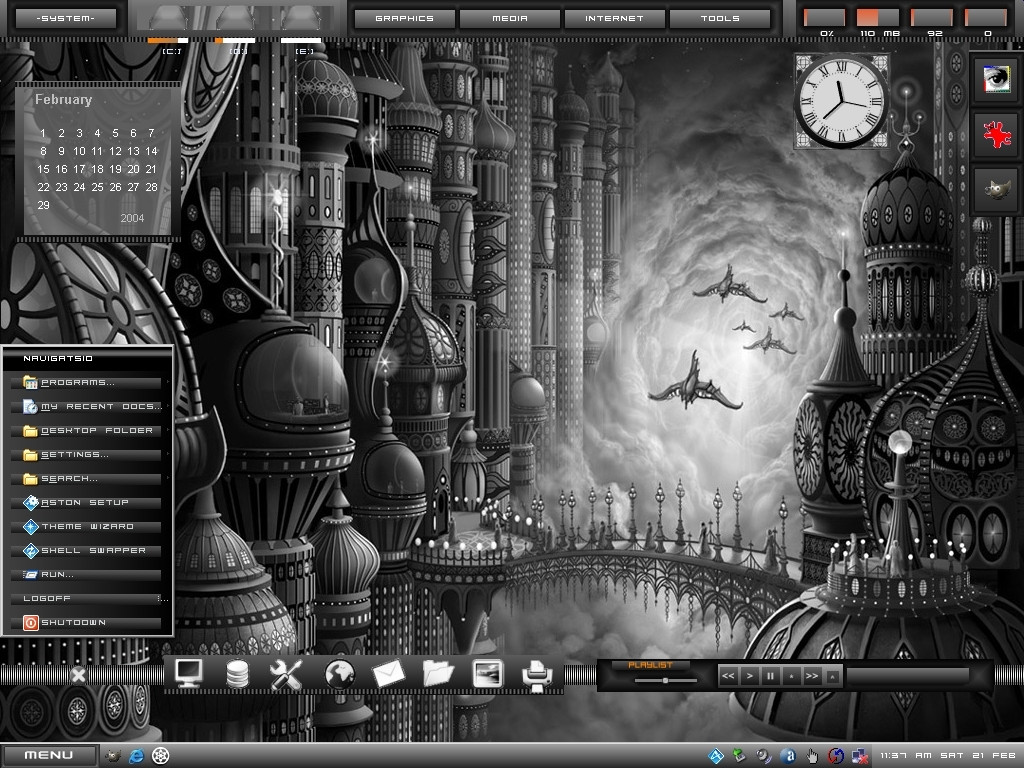Pause the media player
This screenshot has height=768, width=1024.
tap(770, 676)
